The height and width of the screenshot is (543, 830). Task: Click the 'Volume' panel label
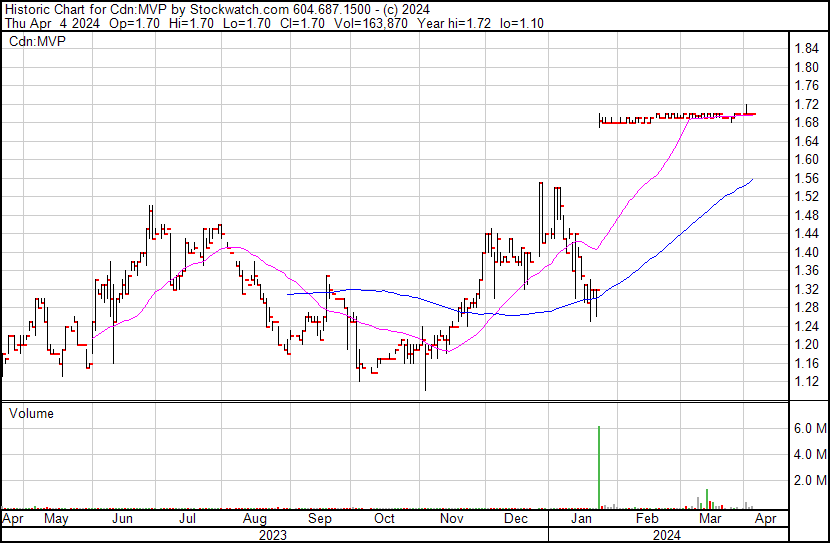coord(31,413)
